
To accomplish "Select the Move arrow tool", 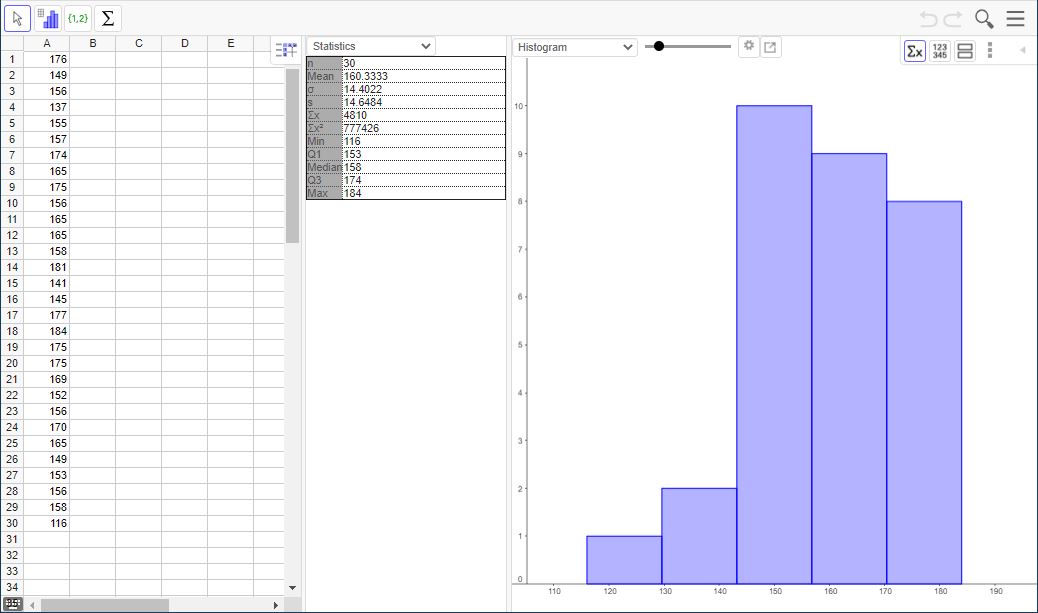I will coord(18,18).
